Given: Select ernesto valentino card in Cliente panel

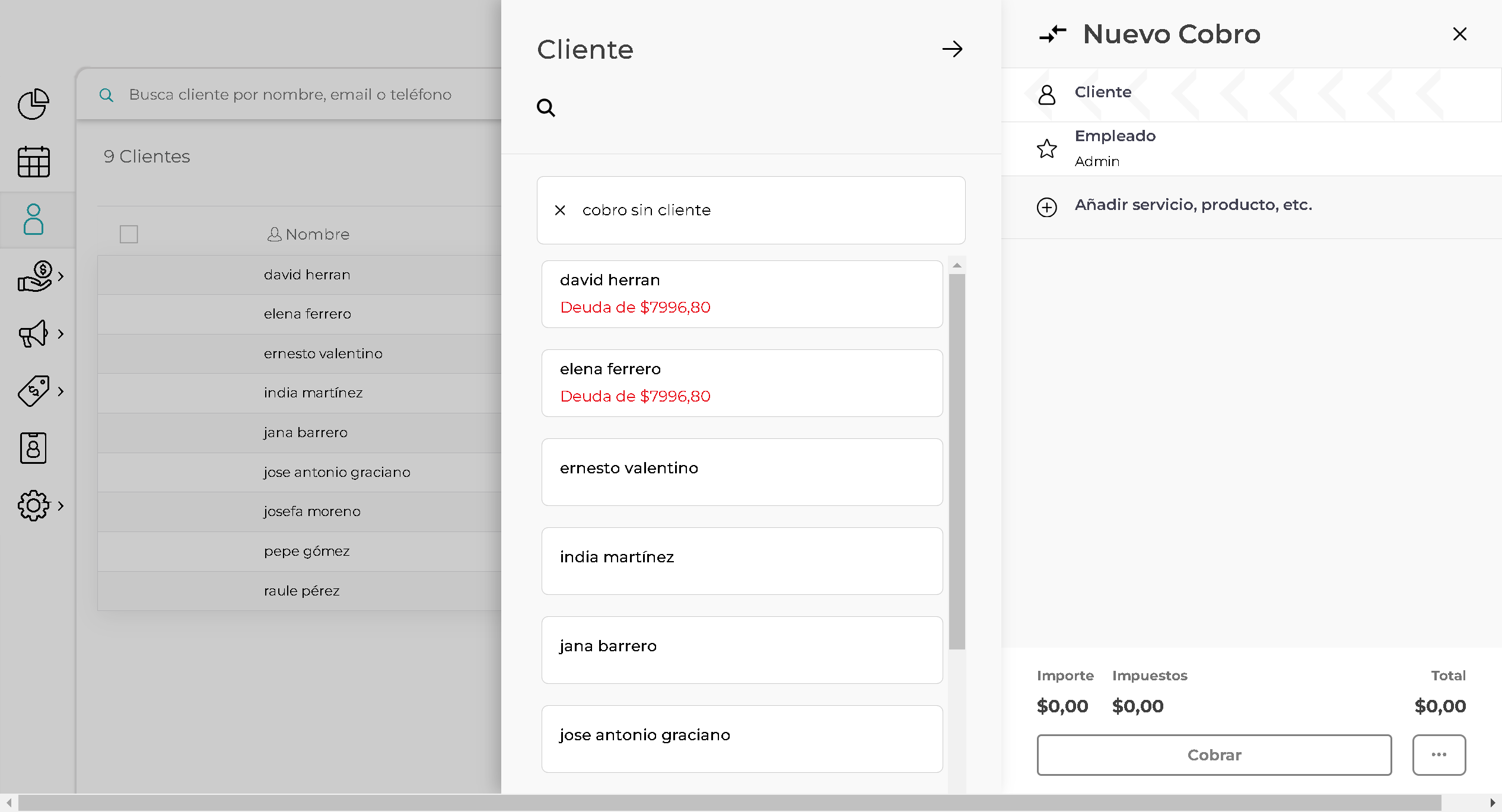Looking at the screenshot, I should pos(742,472).
